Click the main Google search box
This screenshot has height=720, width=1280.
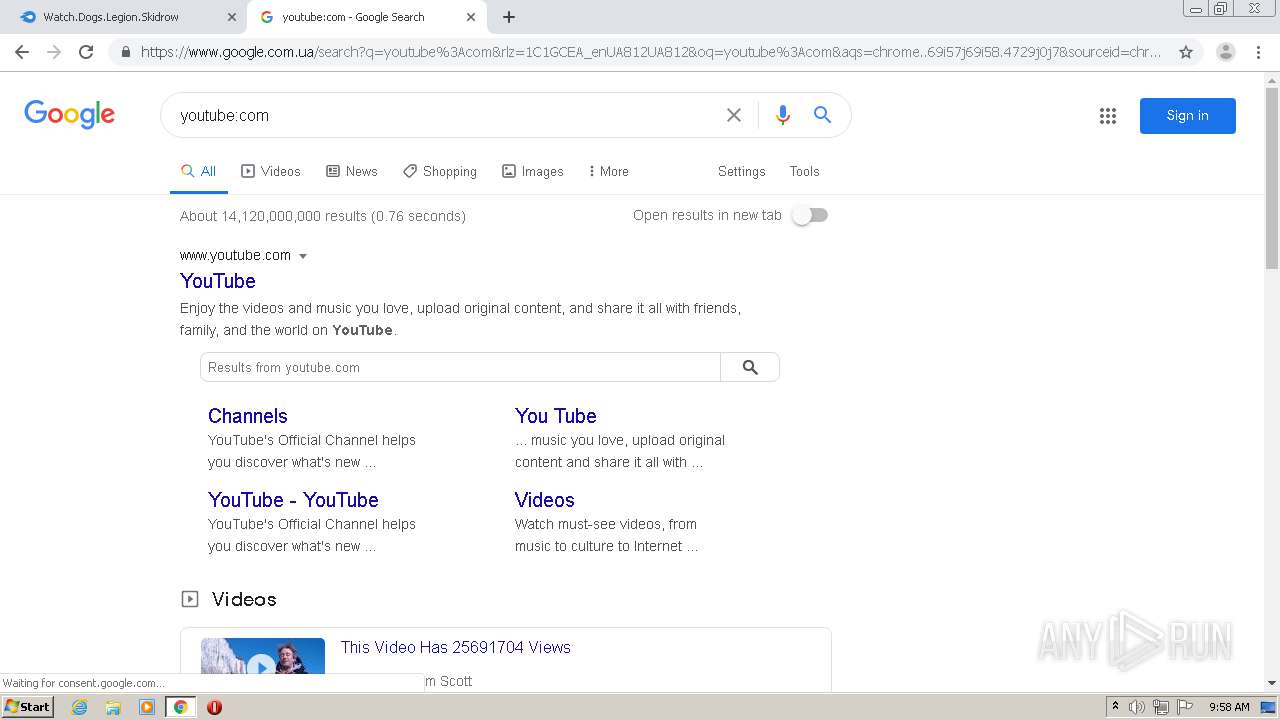point(445,115)
